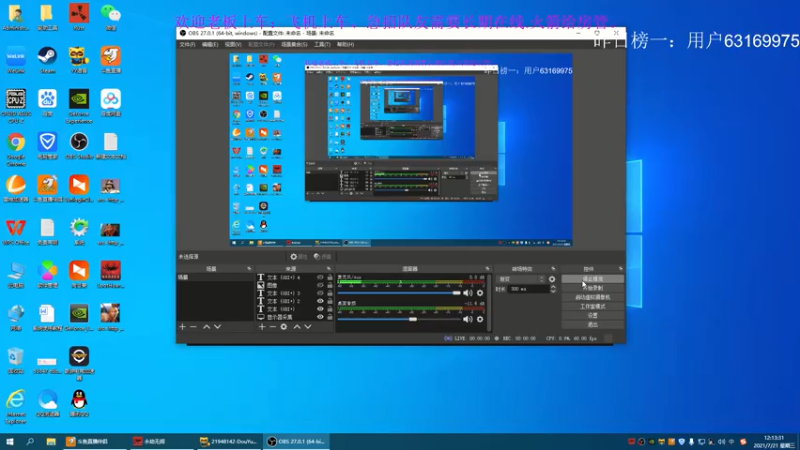Open the CPU-Z desktop icon
The height and width of the screenshot is (450, 800).
(16, 106)
